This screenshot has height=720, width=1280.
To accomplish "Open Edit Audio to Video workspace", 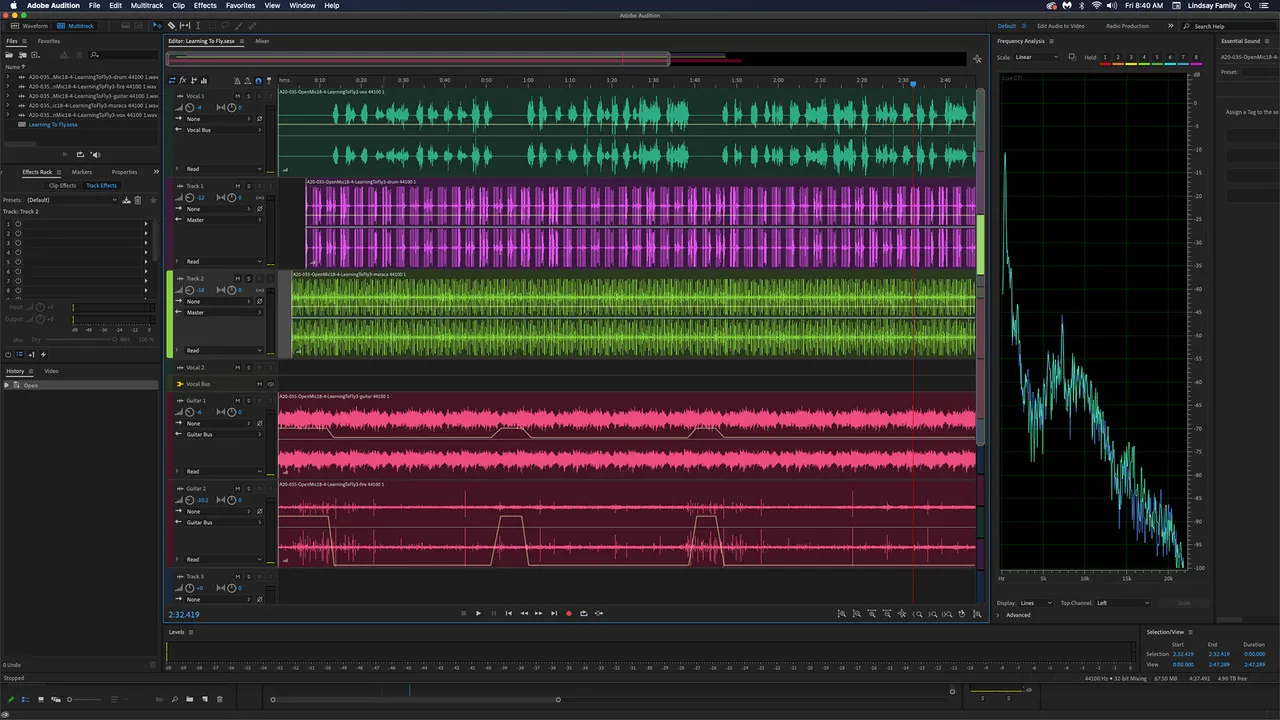I will pos(1060,26).
